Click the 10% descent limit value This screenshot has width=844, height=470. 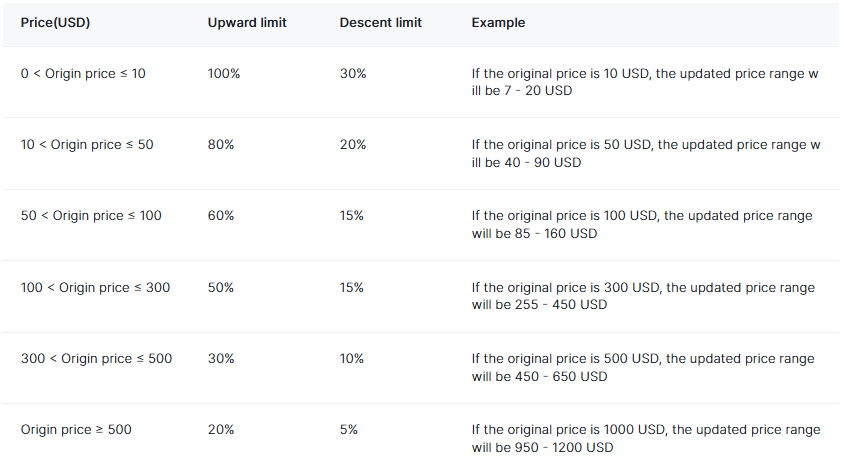coord(352,359)
